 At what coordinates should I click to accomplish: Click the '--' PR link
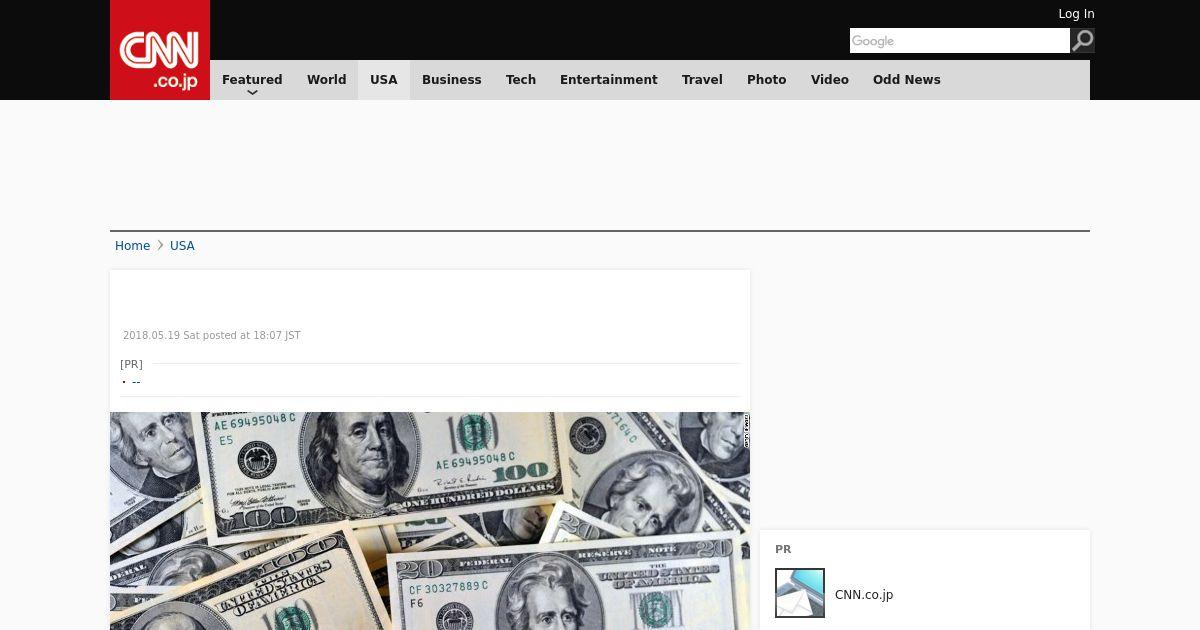pyautogui.click(x=136, y=382)
